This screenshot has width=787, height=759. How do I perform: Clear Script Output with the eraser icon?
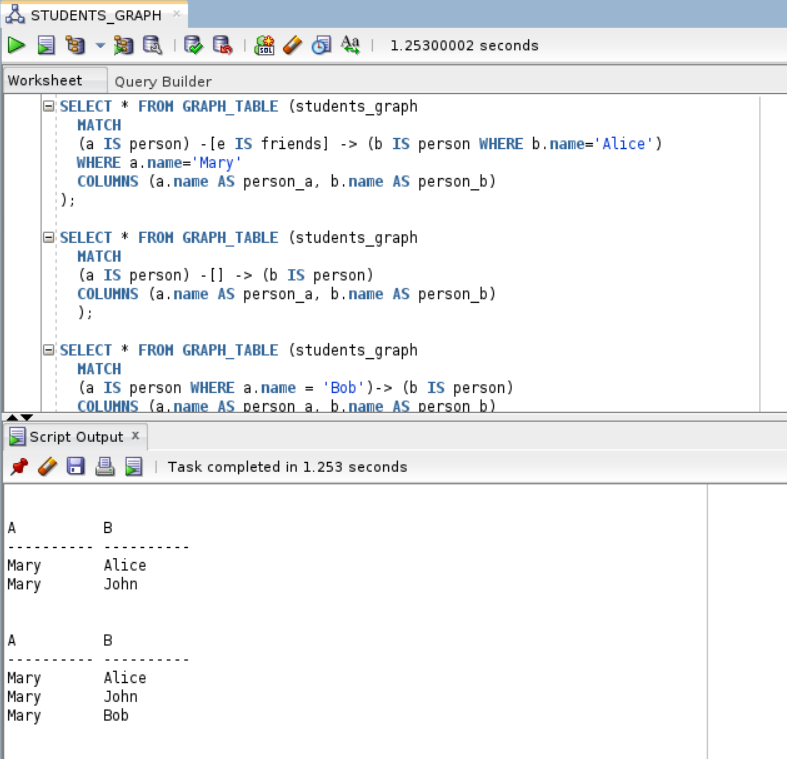[47, 467]
